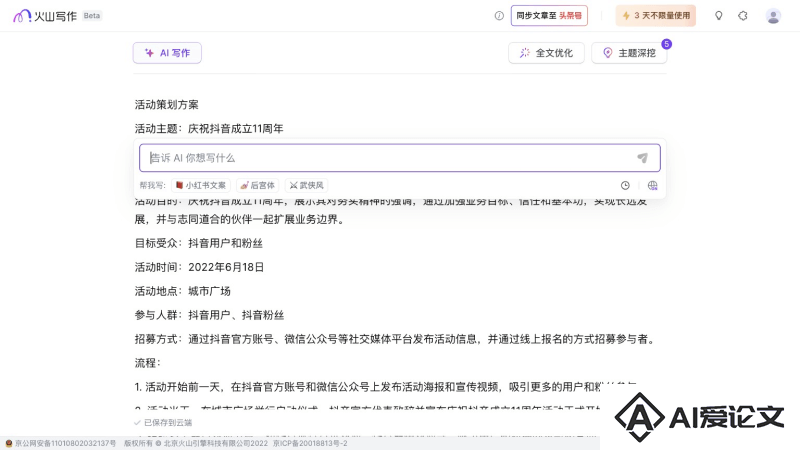Click the 版权所有 北京火山引擎科技有限公司2022 text
Viewport: 800px width, 450px height.
tap(196, 443)
